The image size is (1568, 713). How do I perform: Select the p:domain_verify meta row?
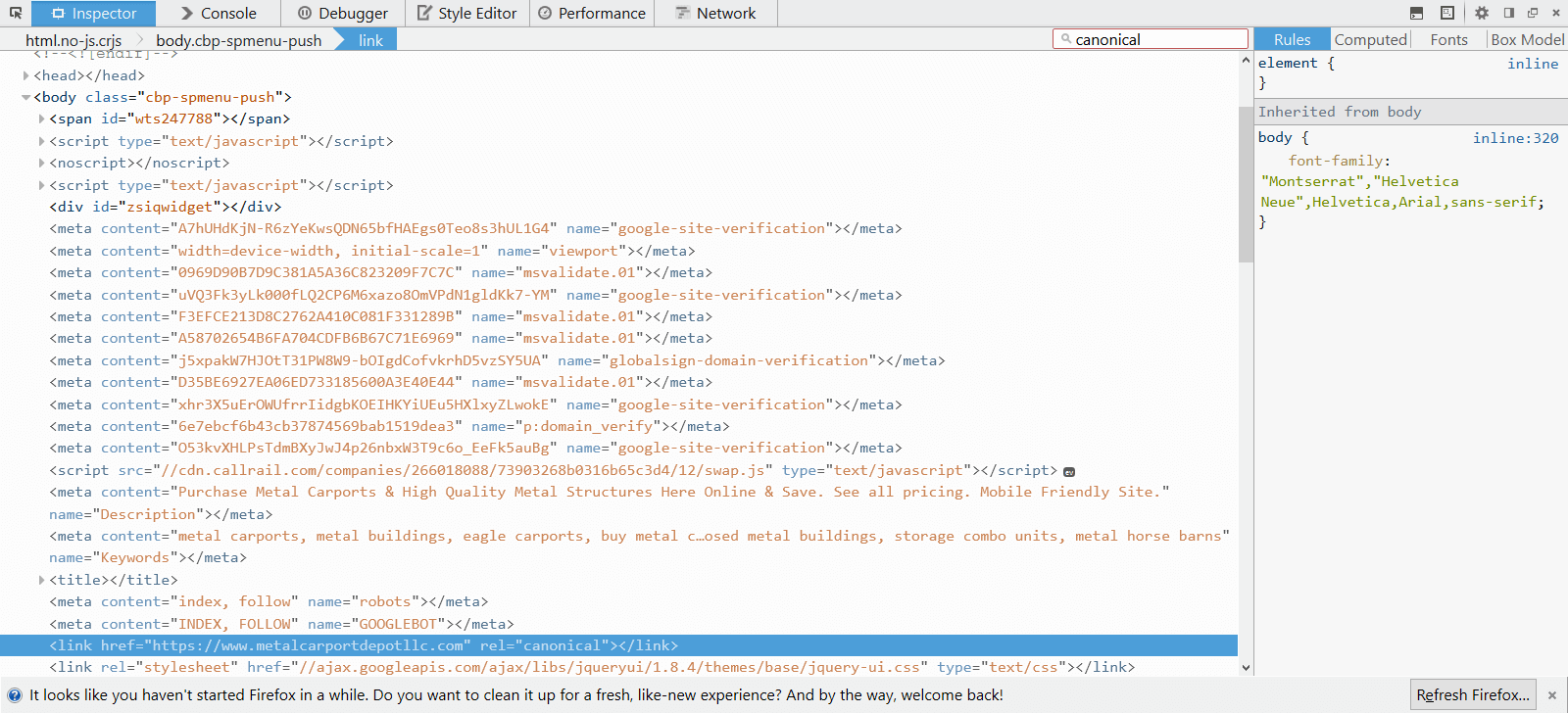389,426
